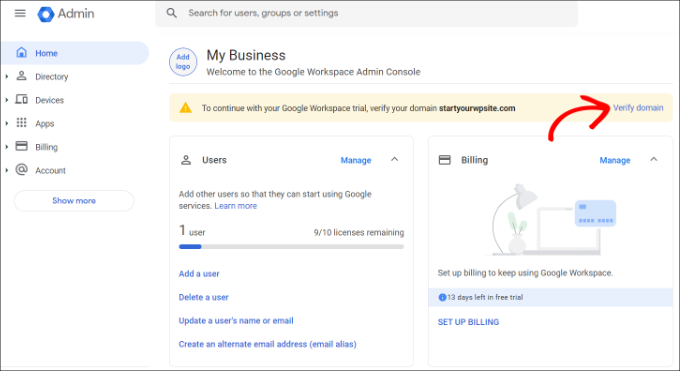
Task: Click Create an alternate email address link
Action: click(268, 344)
